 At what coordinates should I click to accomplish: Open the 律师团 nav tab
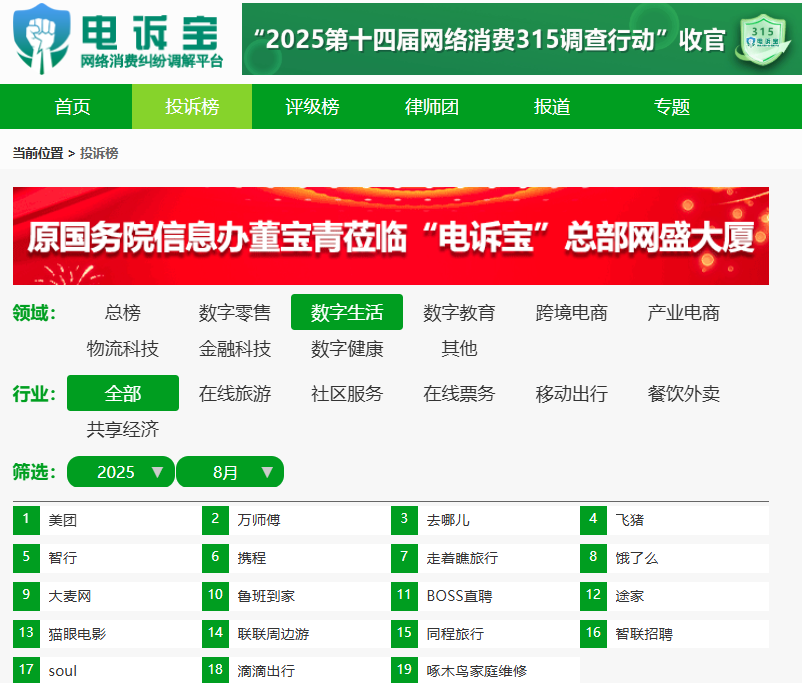click(432, 106)
